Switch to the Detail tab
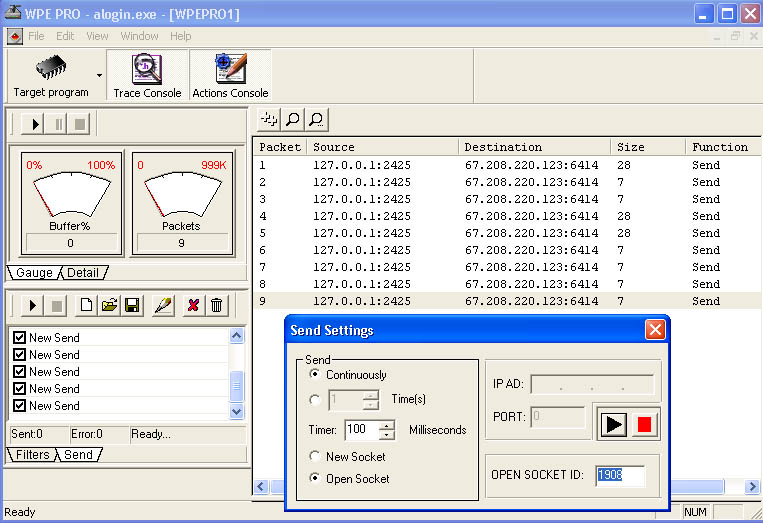Image resolution: width=763 pixels, height=523 pixels. (x=83, y=273)
